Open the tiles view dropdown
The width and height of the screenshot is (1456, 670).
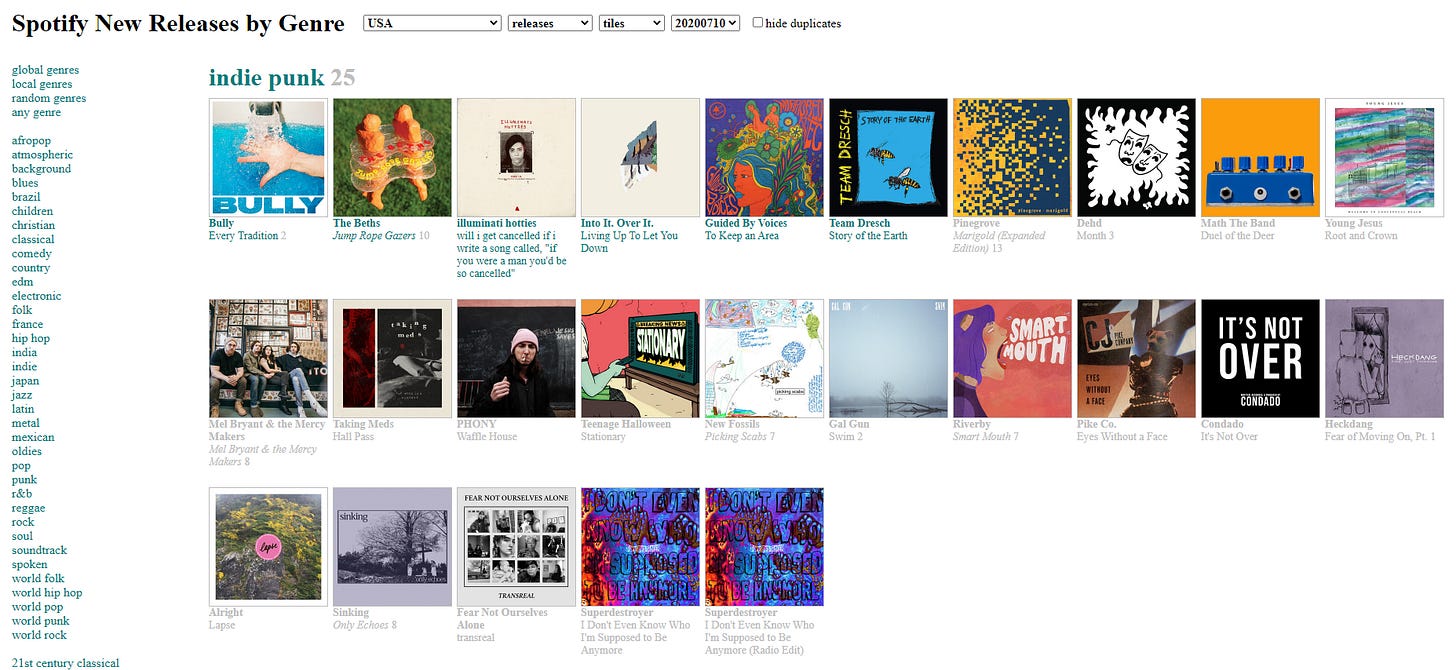coord(632,23)
